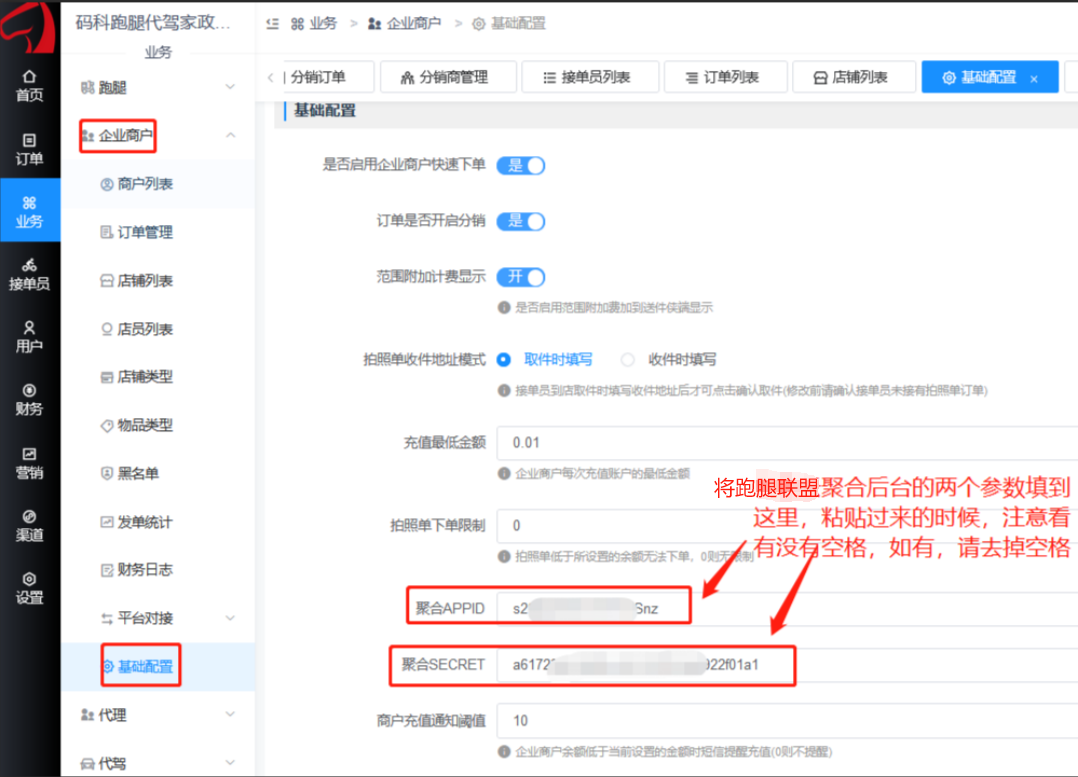Click the 商户充值通知阈值 input field
The image size is (1078, 777).
[787, 721]
